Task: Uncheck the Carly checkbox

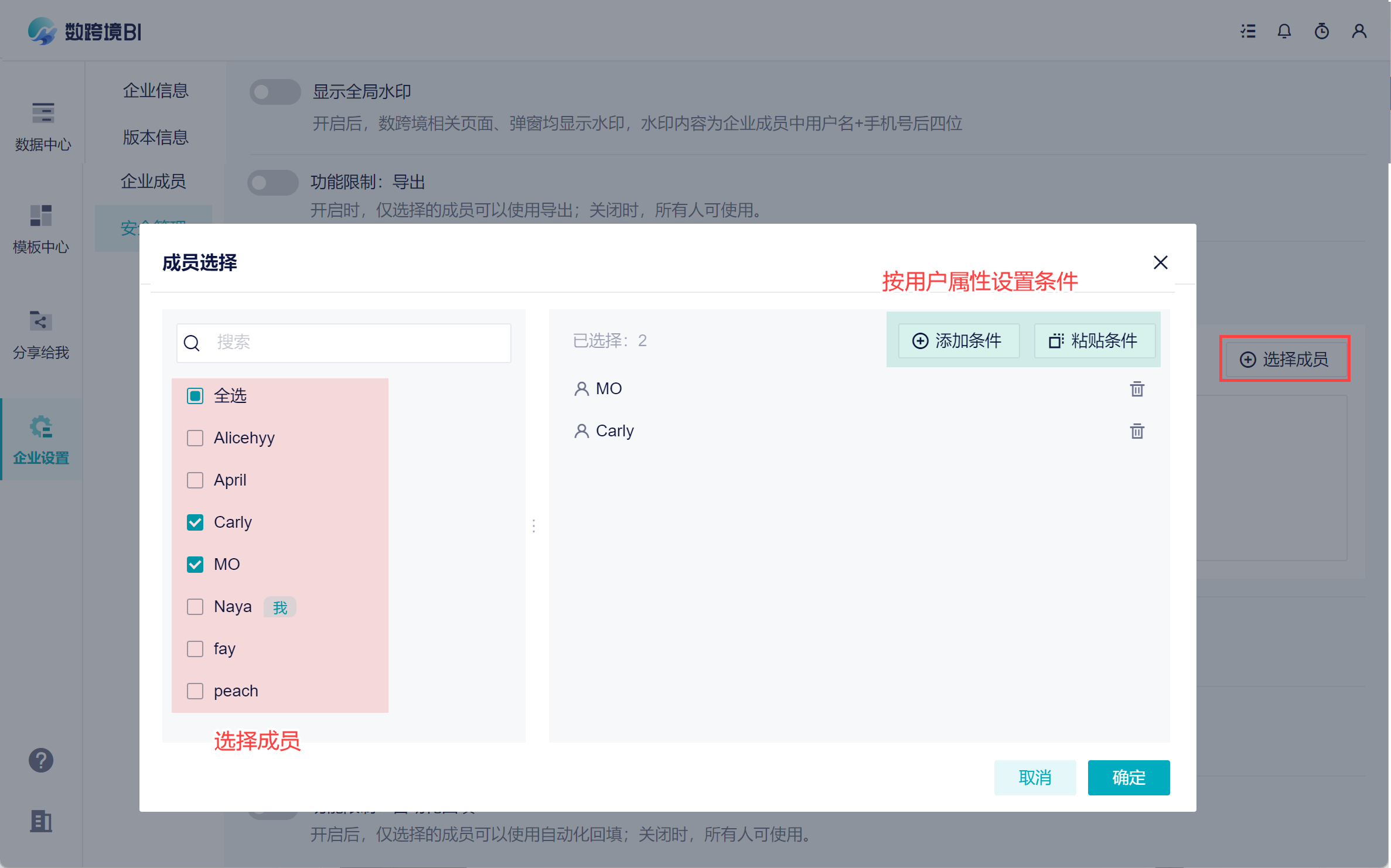Action: [195, 522]
